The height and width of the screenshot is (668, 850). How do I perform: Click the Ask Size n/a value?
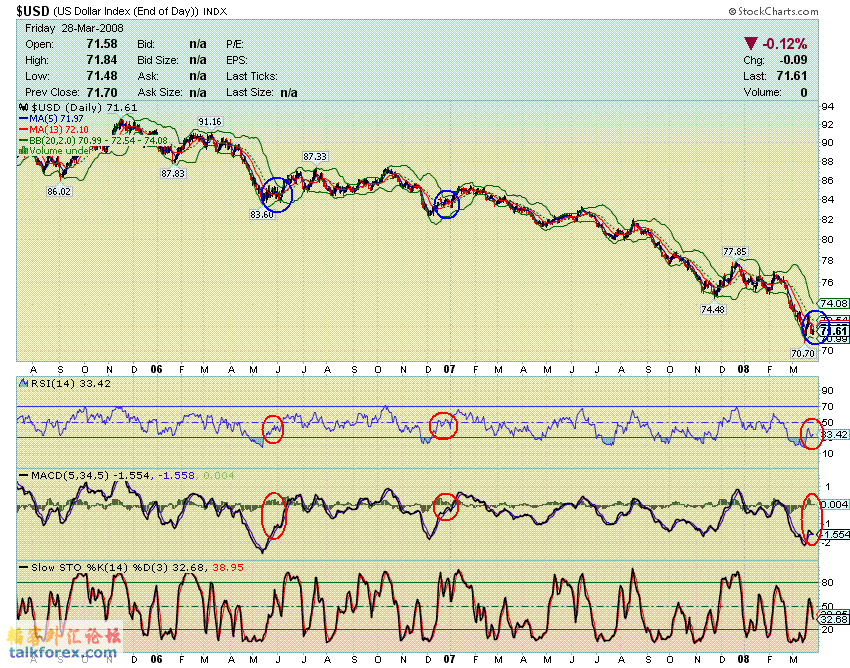198,92
